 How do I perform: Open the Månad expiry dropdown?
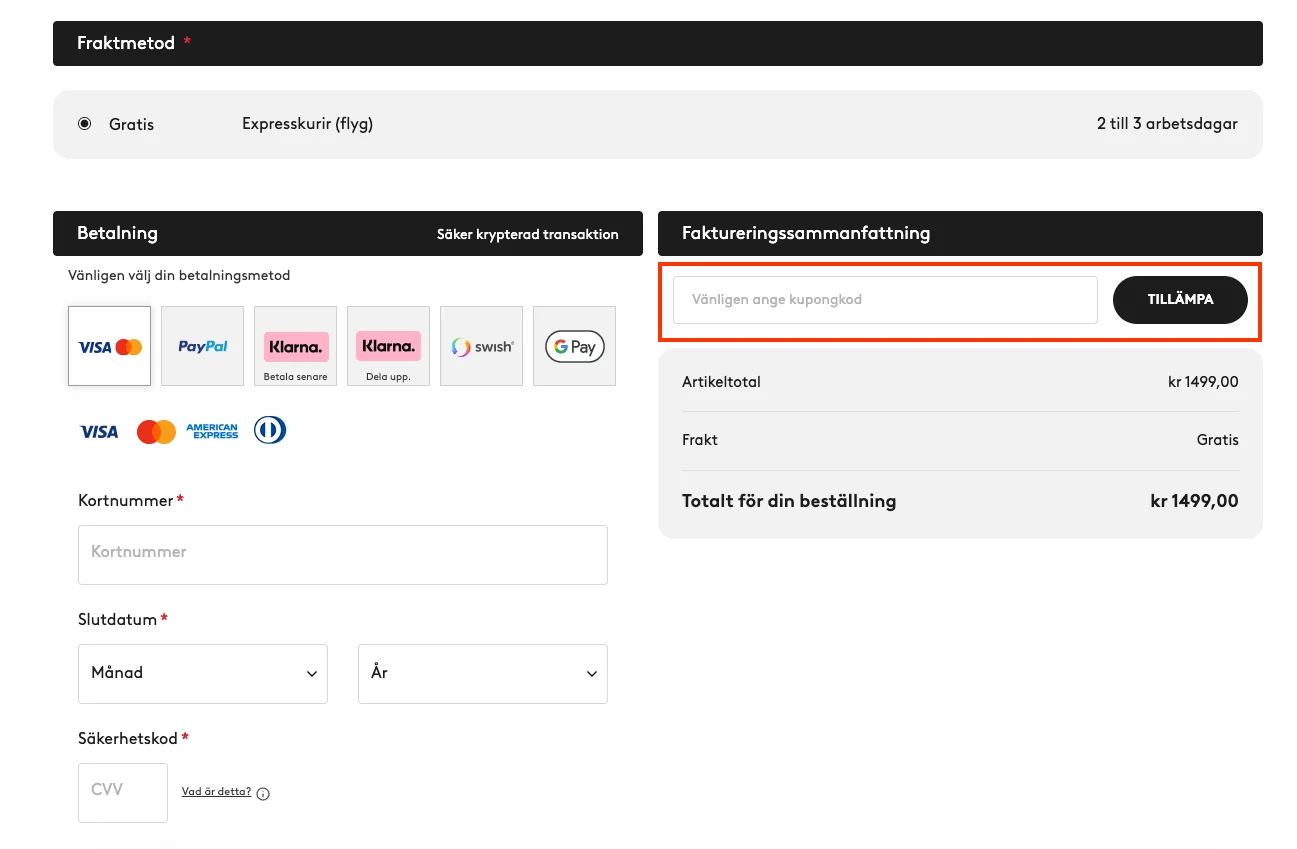pyautogui.click(x=203, y=673)
